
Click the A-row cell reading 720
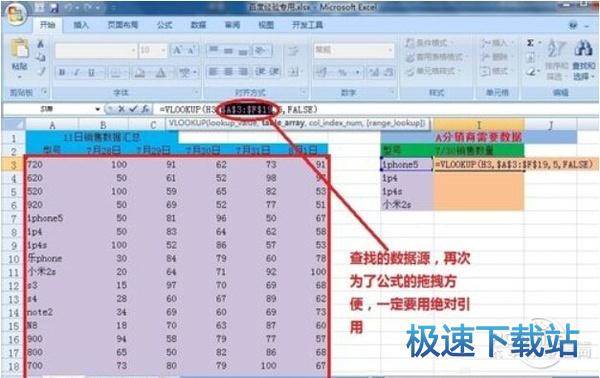(52, 165)
